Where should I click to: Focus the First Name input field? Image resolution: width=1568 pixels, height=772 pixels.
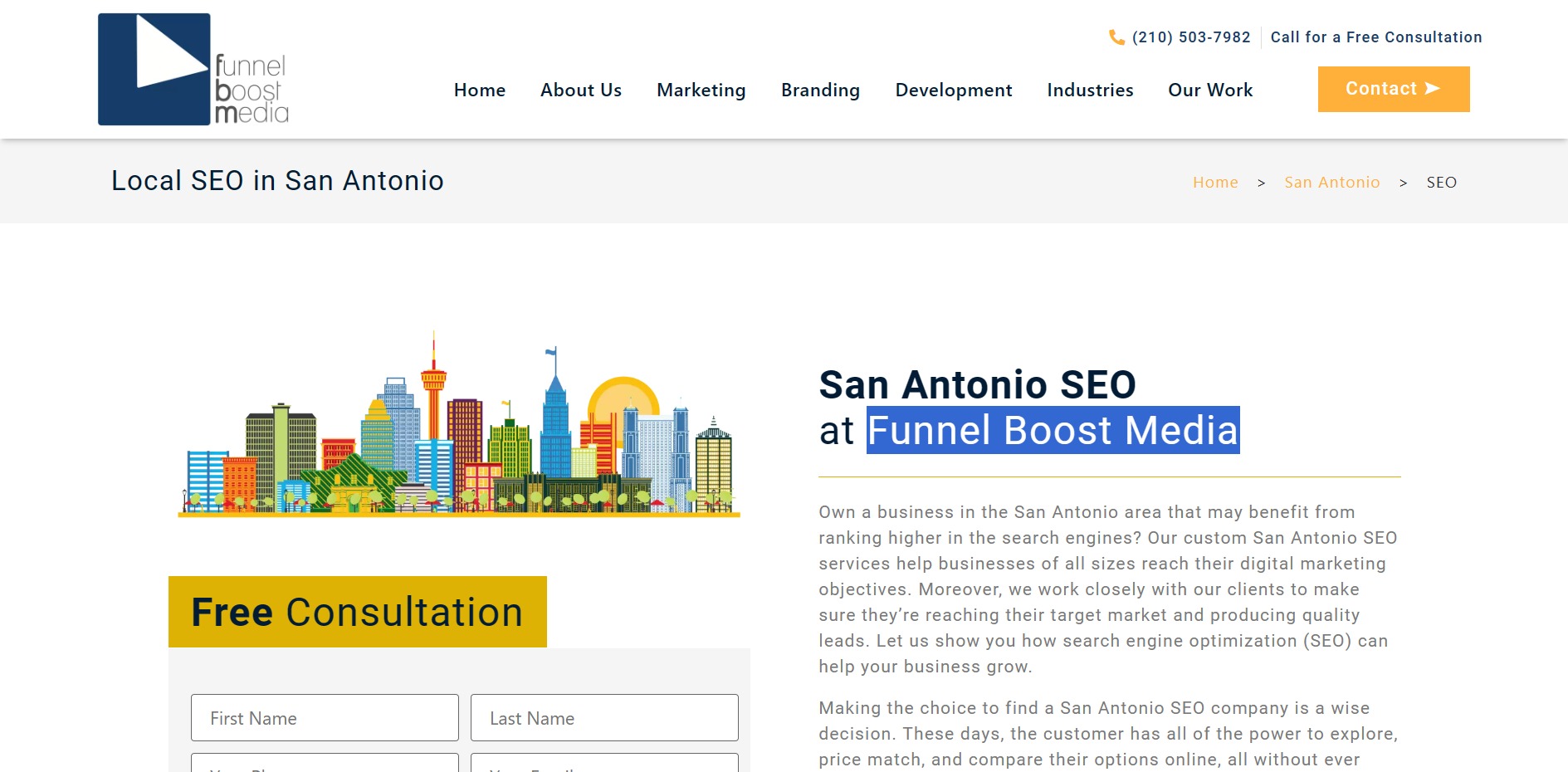click(325, 718)
